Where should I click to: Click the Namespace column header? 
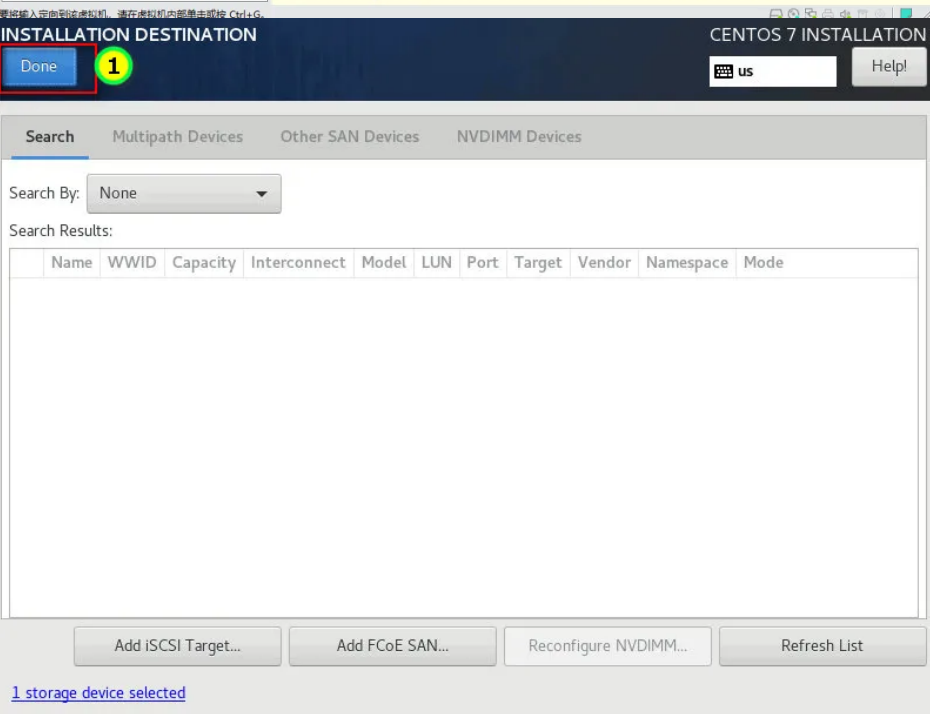(x=687, y=263)
